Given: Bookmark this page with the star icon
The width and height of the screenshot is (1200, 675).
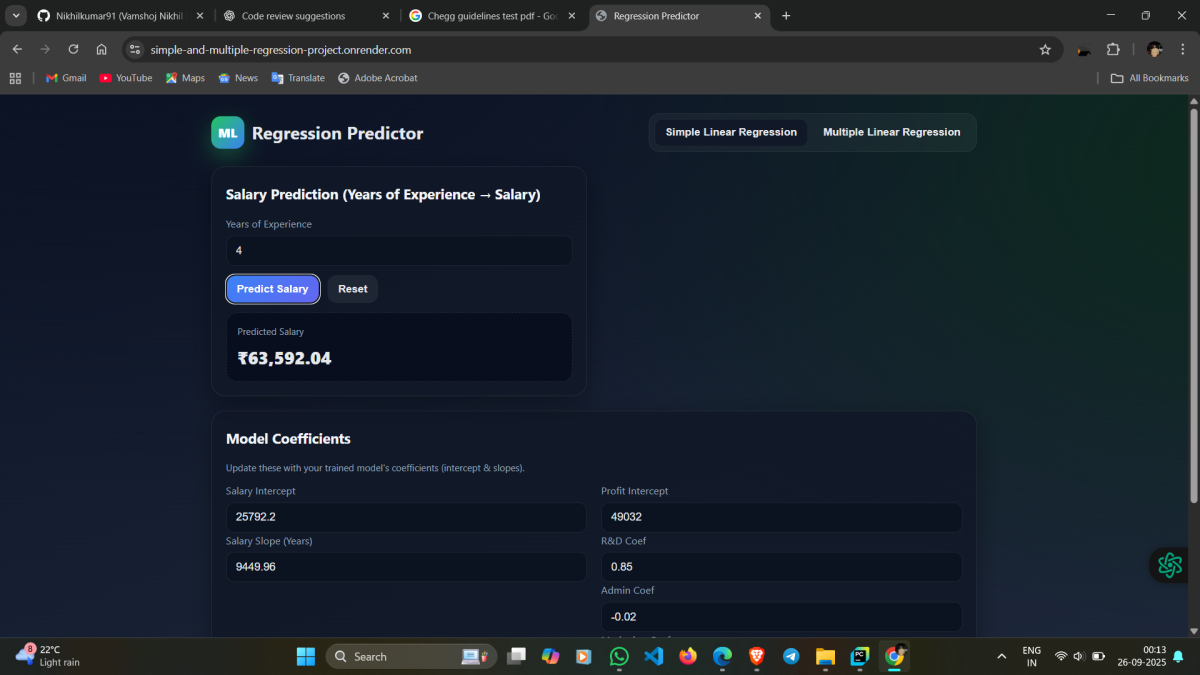Looking at the screenshot, I should [1045, 49].
